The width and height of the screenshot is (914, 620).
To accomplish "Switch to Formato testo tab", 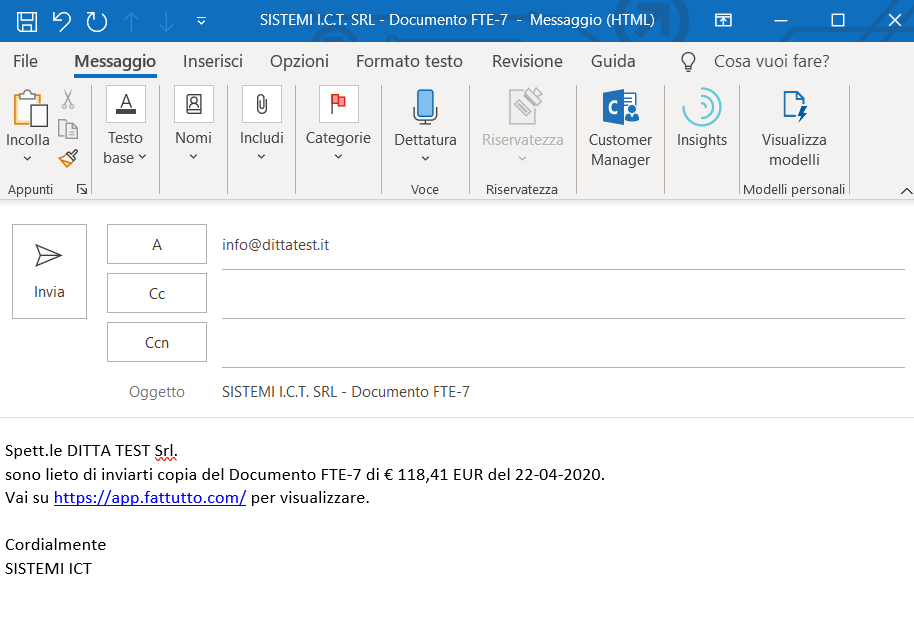I will 409,61.
